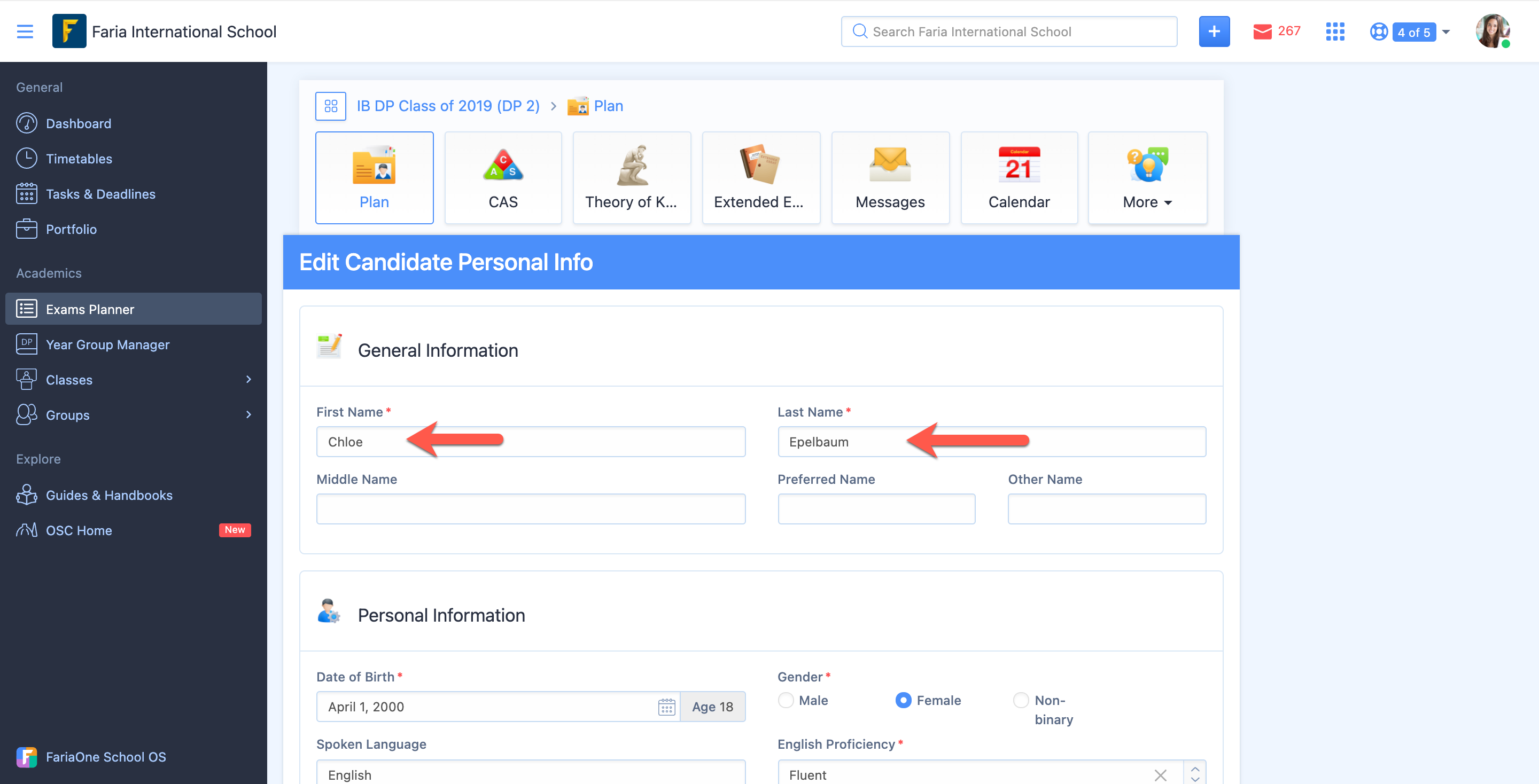Open the apps grid launcher icon

[x=1335, y=32]
